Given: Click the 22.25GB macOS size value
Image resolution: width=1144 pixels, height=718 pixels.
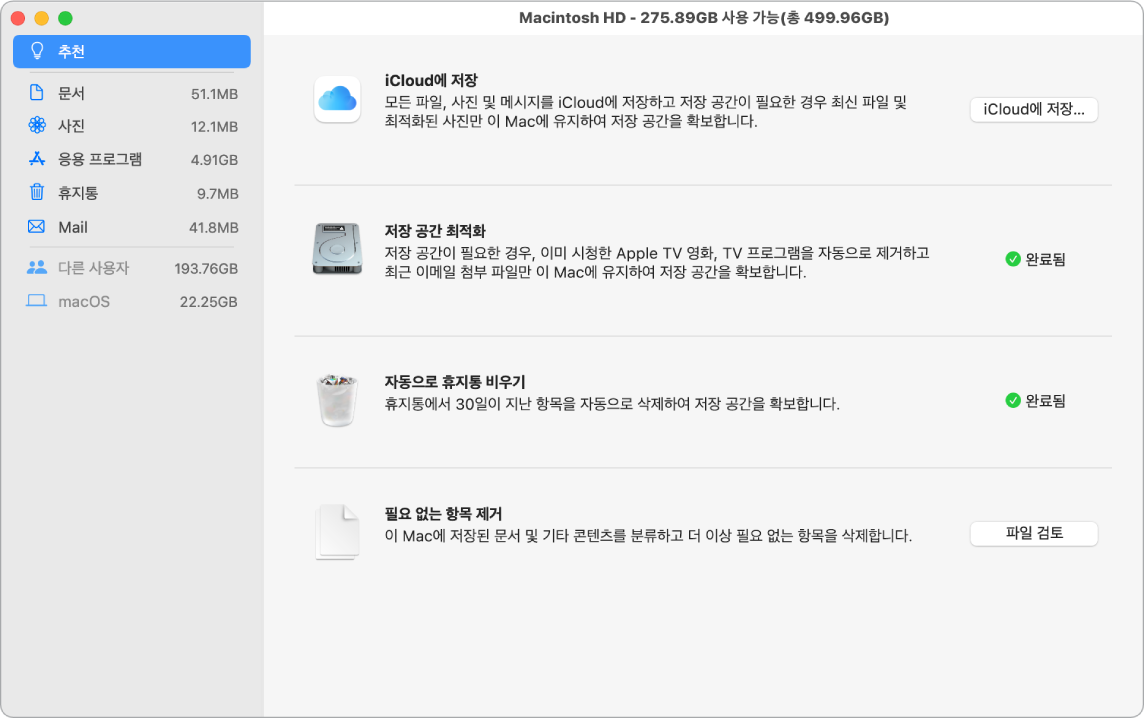Looking at the screenshot, I should click(209, 301).
